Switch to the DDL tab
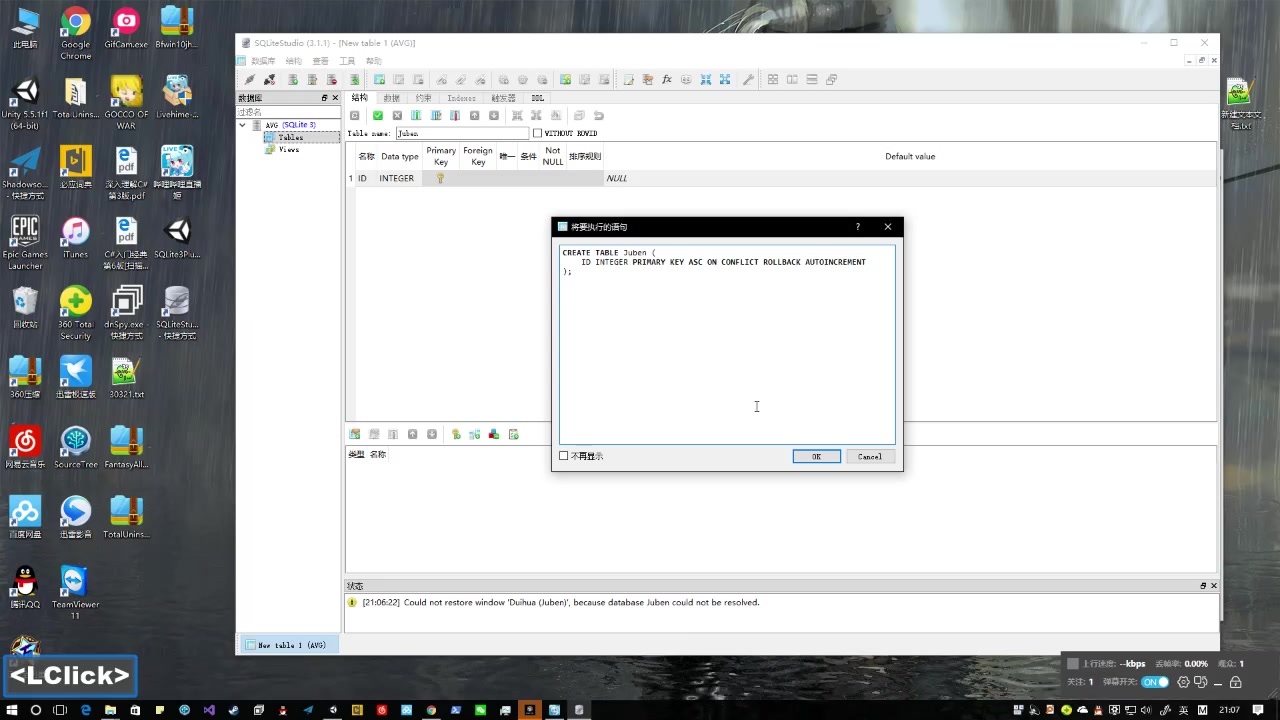Screen dimensions: 1280x720 click(x=537, y=98)
